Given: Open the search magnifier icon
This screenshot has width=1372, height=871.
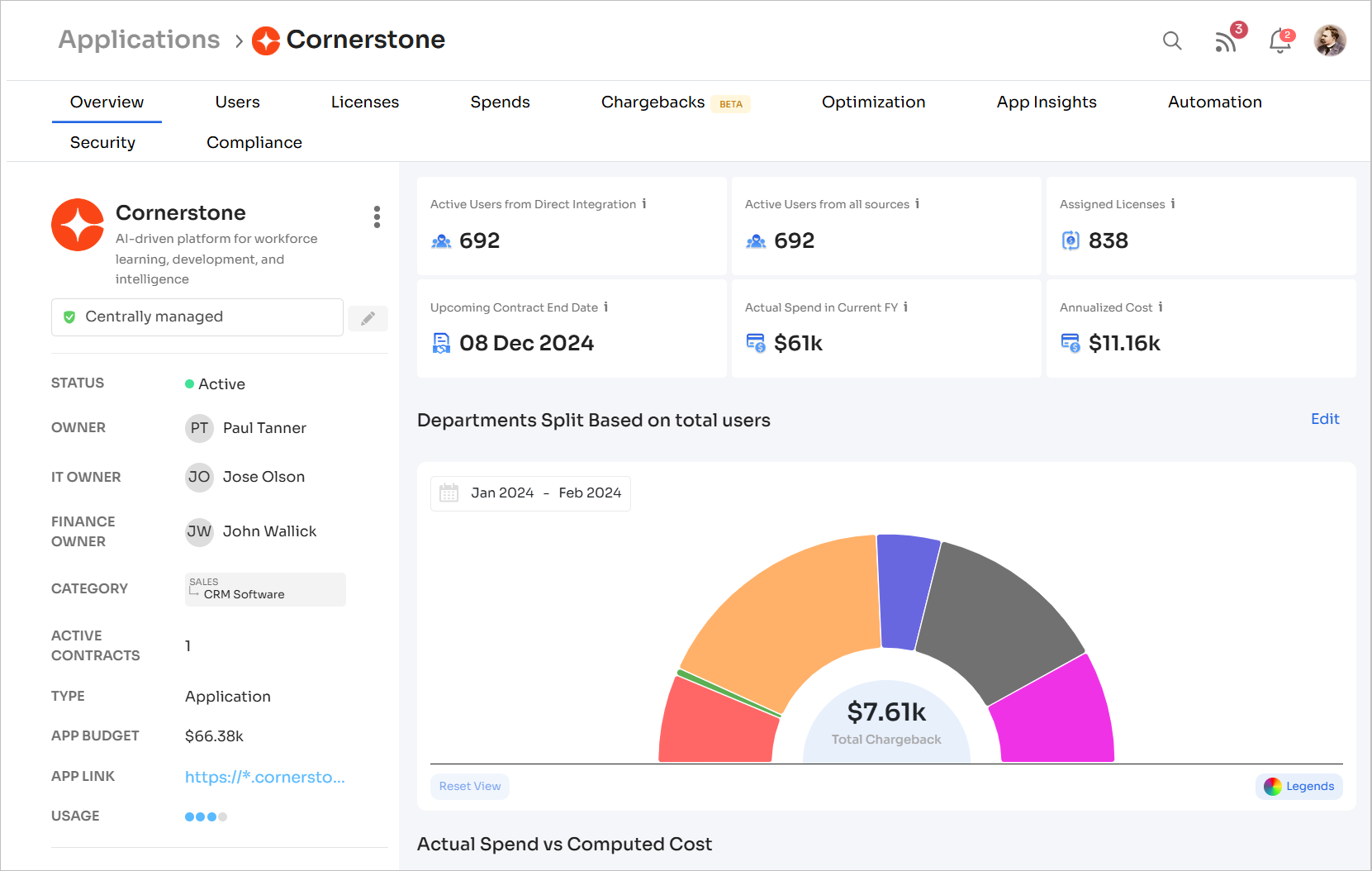Looking at the screenshot, I should (x=1172, y=40).
